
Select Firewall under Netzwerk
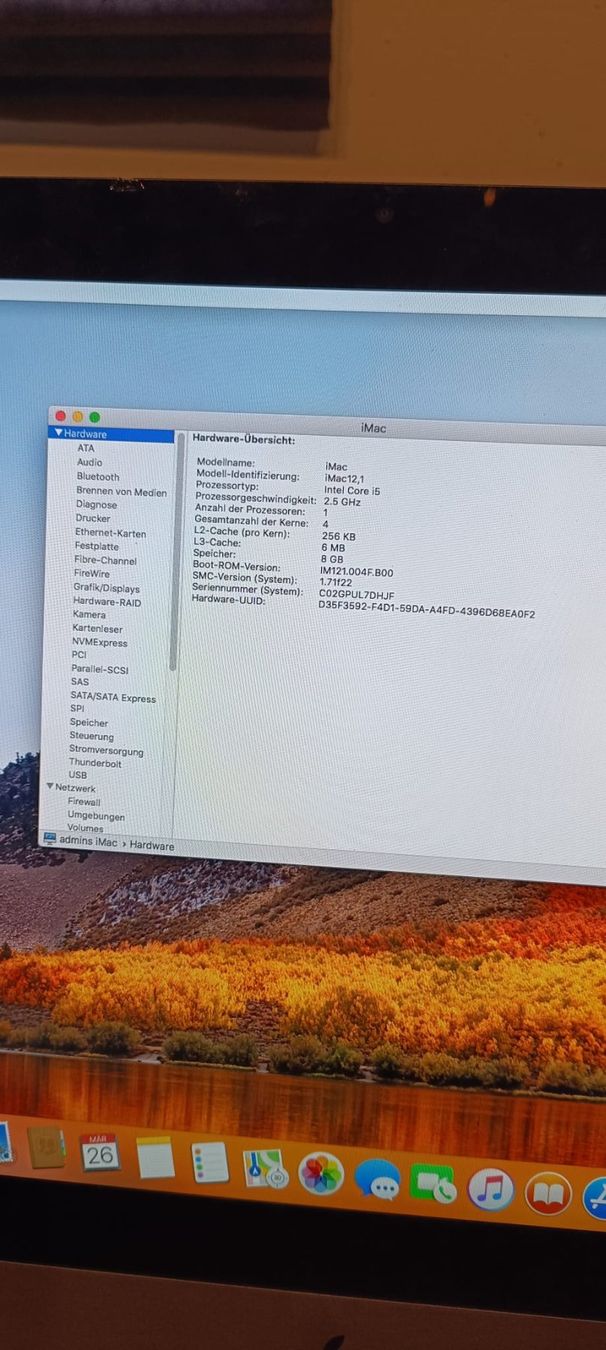pyautogui.click(x=84, y=802)
